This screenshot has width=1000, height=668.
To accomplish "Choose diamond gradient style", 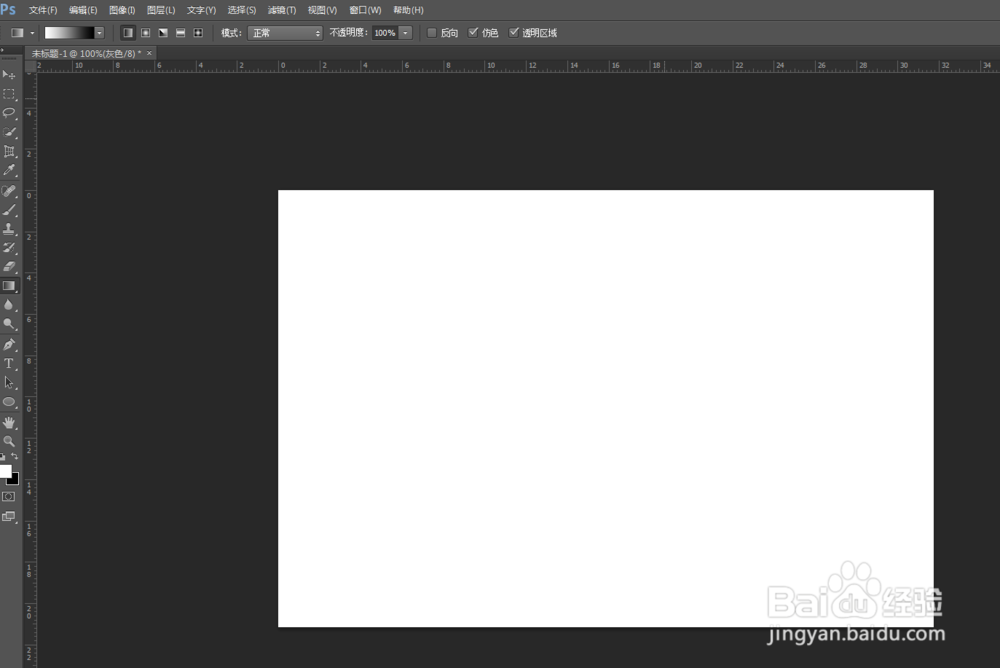I will [x=198, y=33].
